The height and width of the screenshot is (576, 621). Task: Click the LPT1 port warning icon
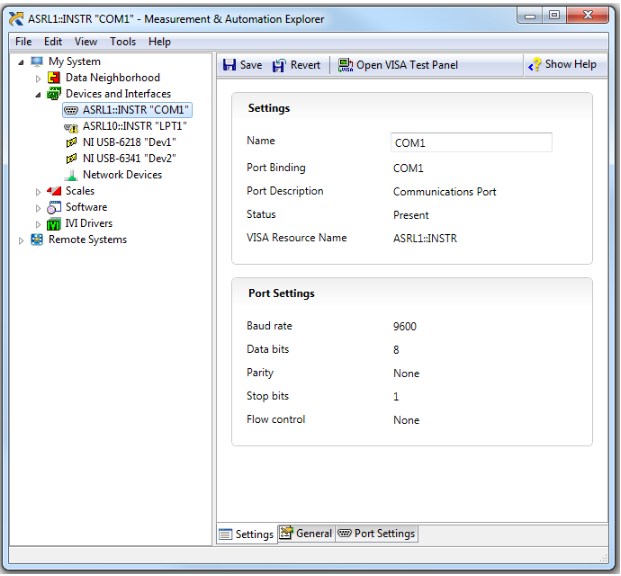pos(71,127)
